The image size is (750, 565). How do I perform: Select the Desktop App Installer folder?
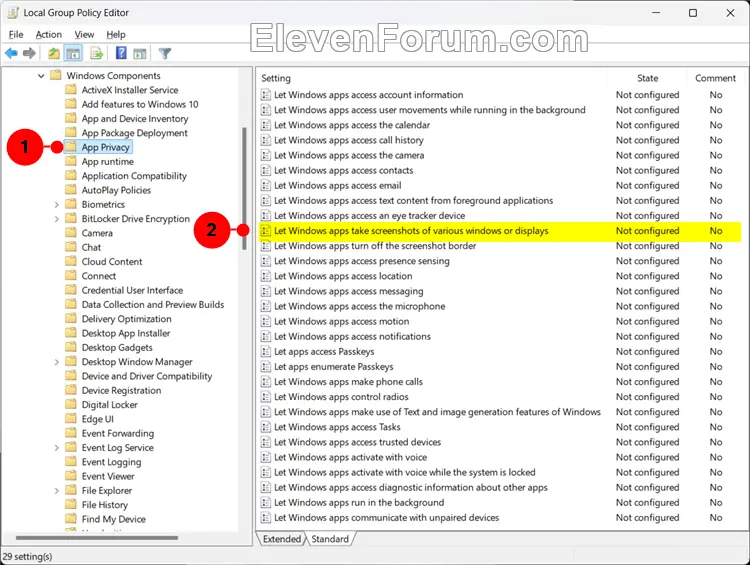pos(126,333)
